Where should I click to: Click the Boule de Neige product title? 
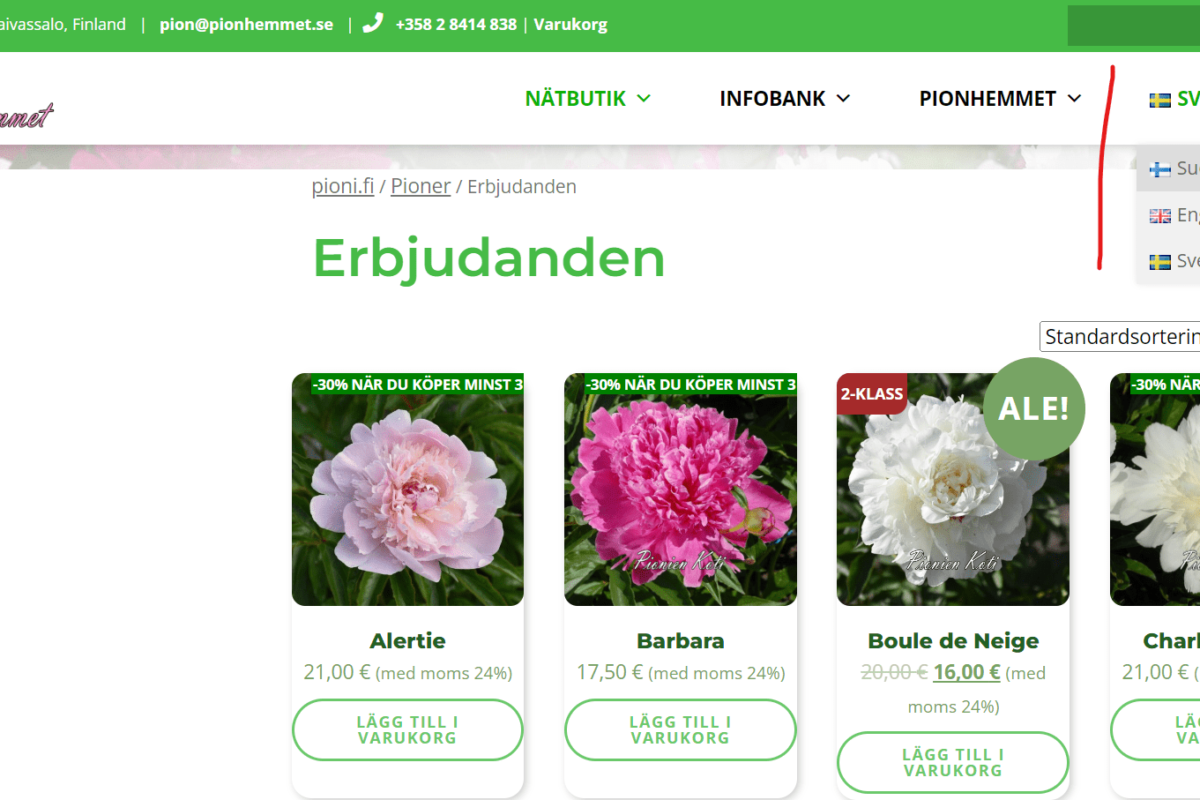pos(952,641)
